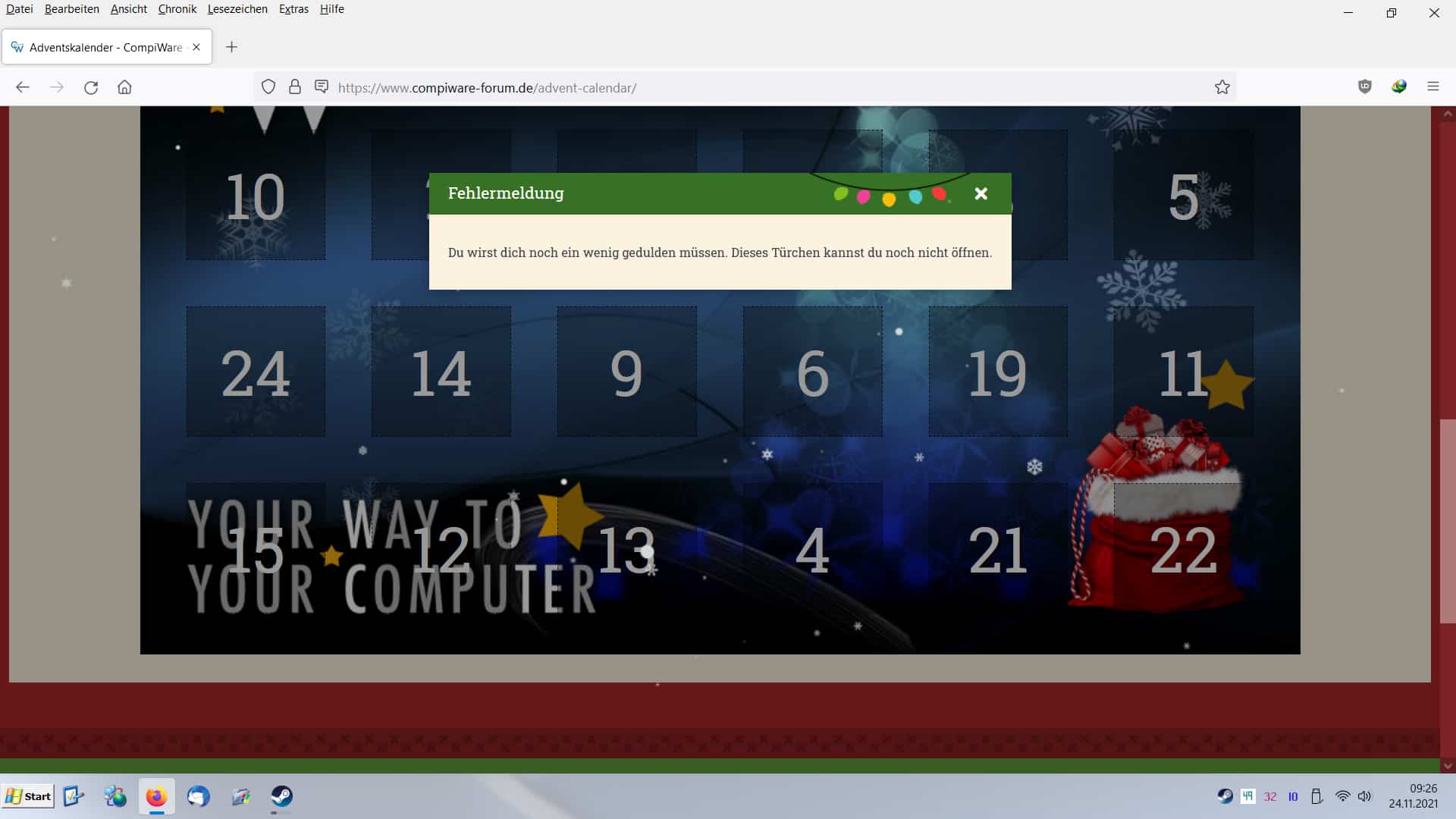Open the Datei menu
This screenshot has height=819, width=1456.
pos(20,9)
